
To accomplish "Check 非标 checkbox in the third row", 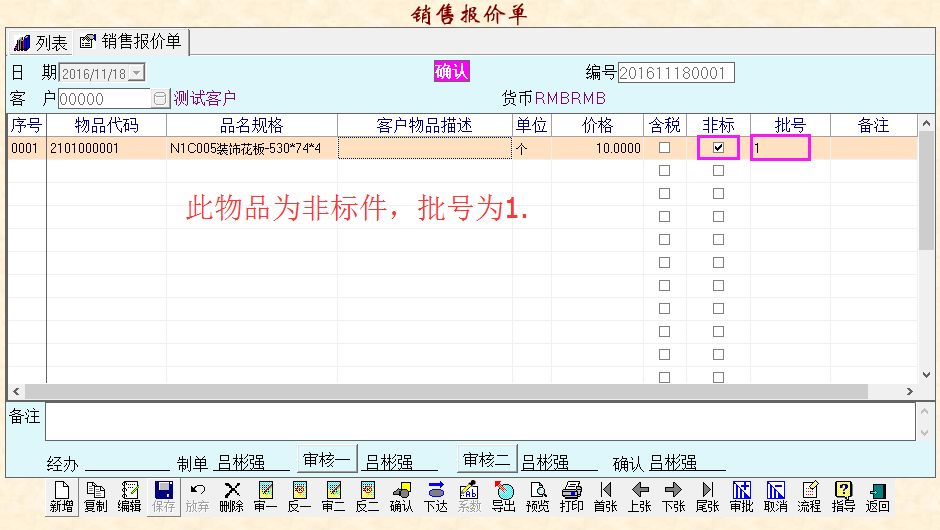I will 718,194.
